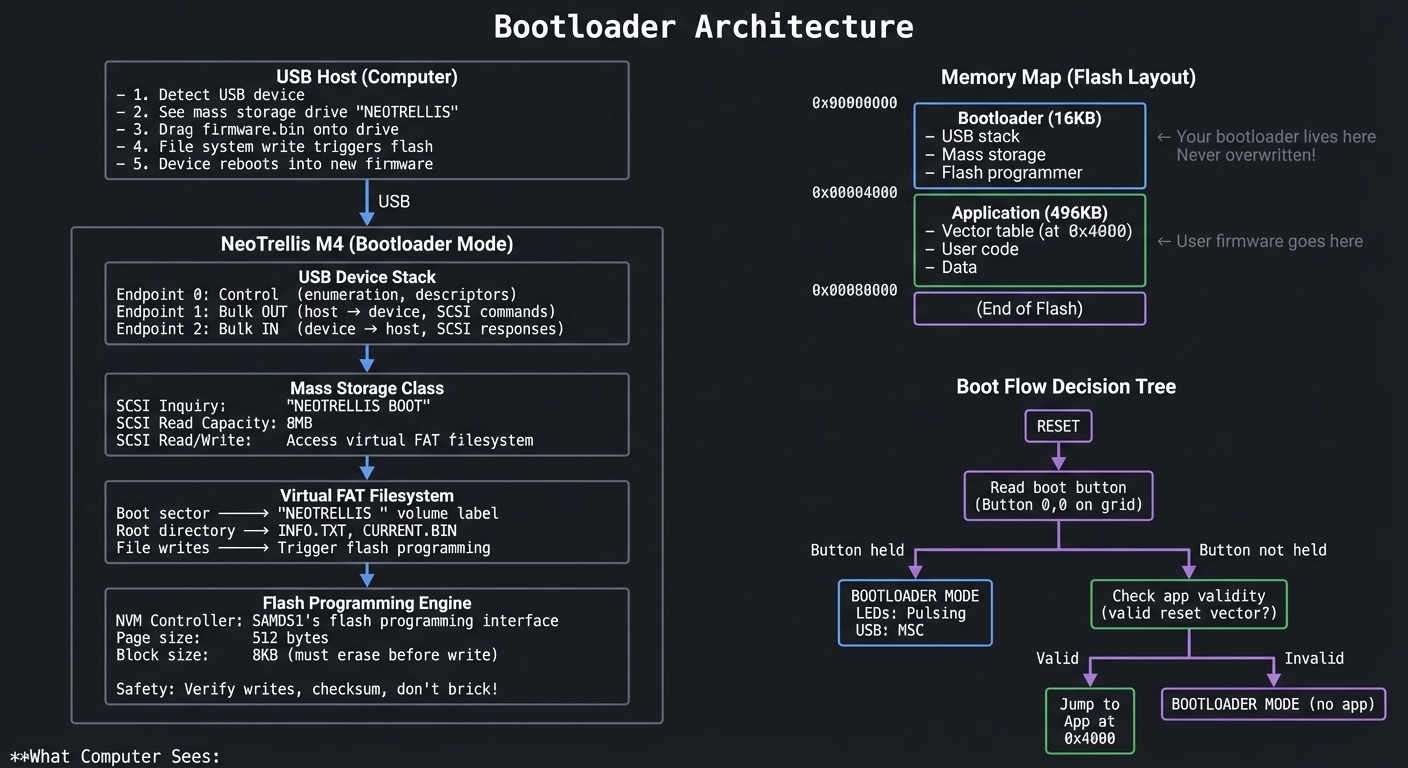Click the Button held branch label
1408x768 pixels.
pos(857,550)
